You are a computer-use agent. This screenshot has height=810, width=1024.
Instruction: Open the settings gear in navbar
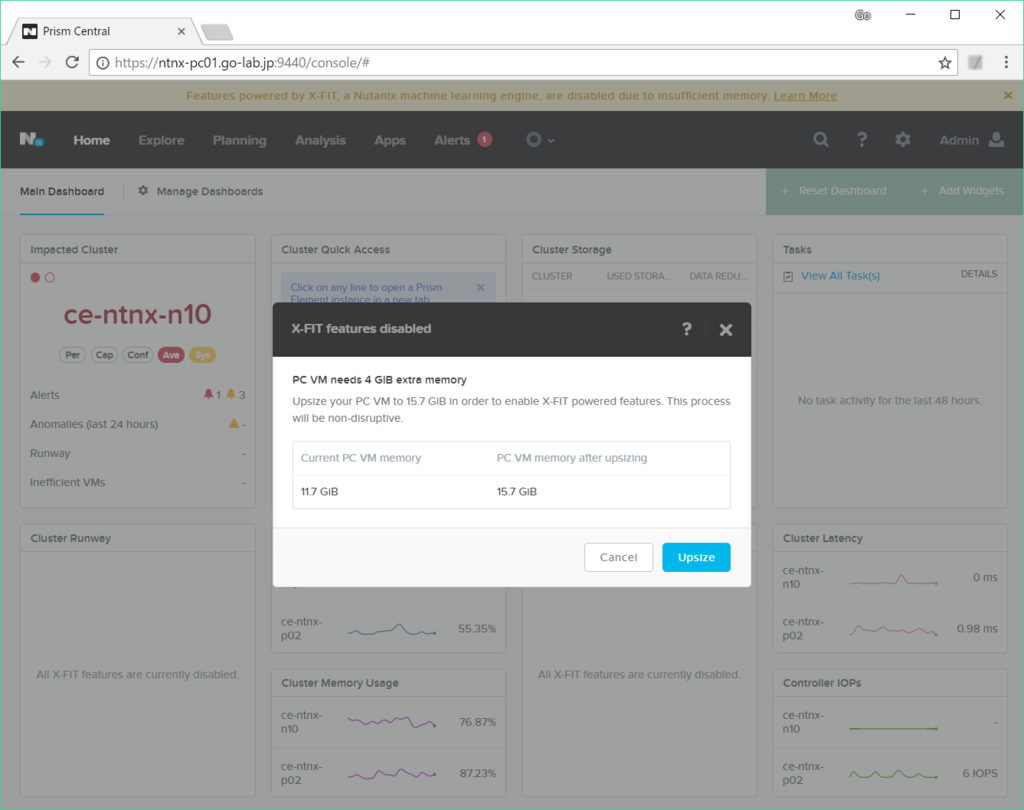903,139
